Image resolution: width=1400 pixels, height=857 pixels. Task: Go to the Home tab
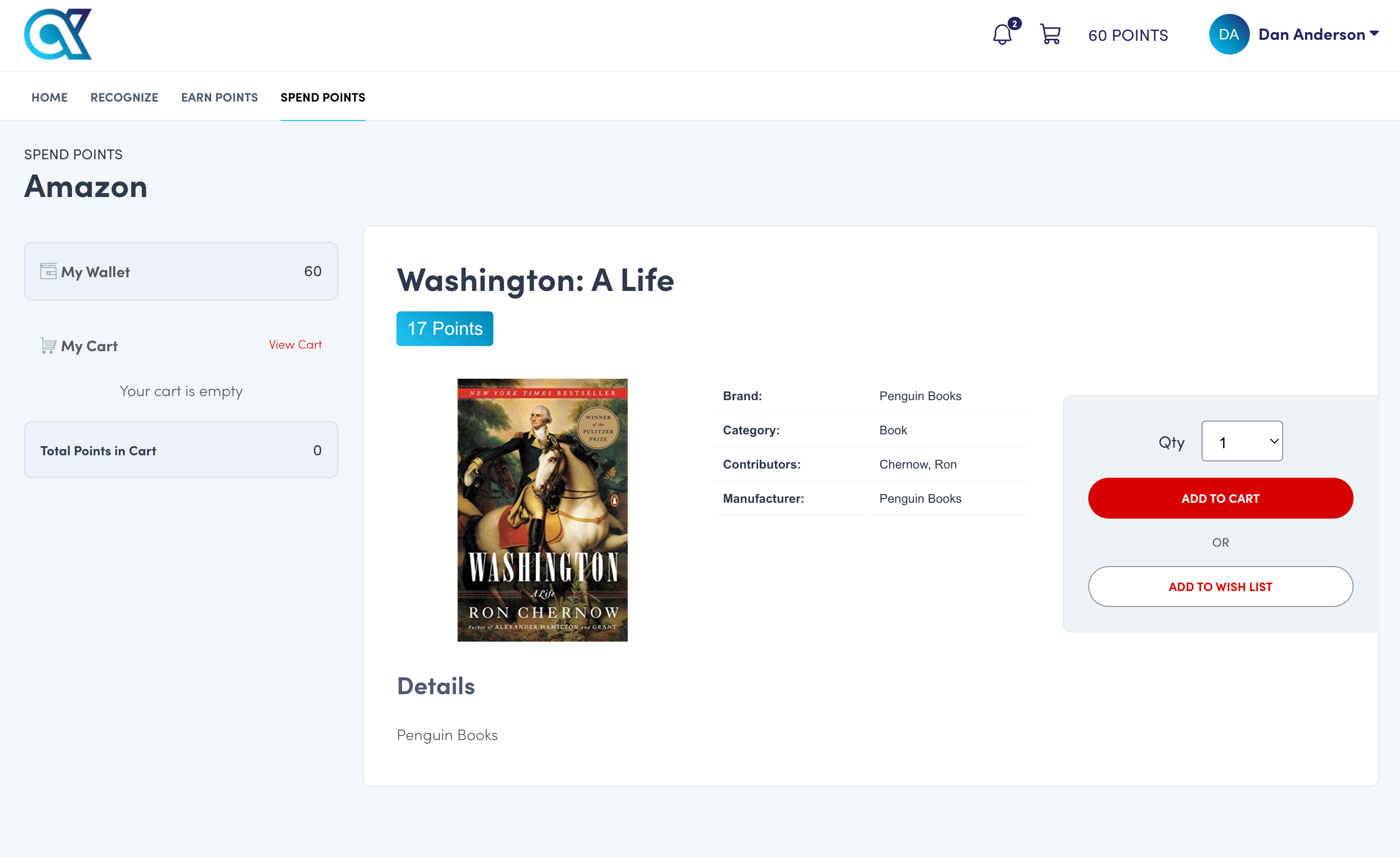click(x=49, y=97)
